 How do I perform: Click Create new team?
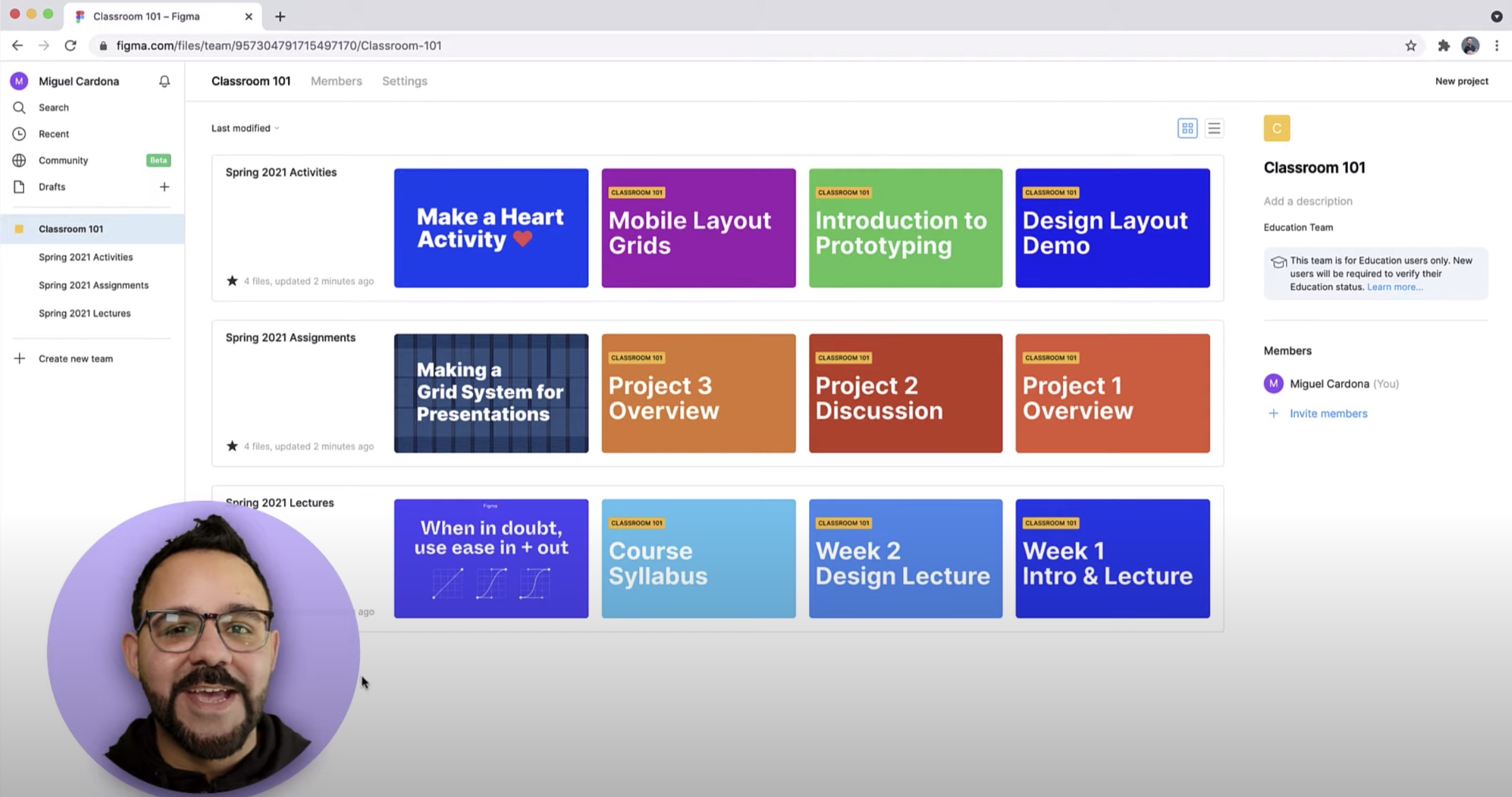76,359
